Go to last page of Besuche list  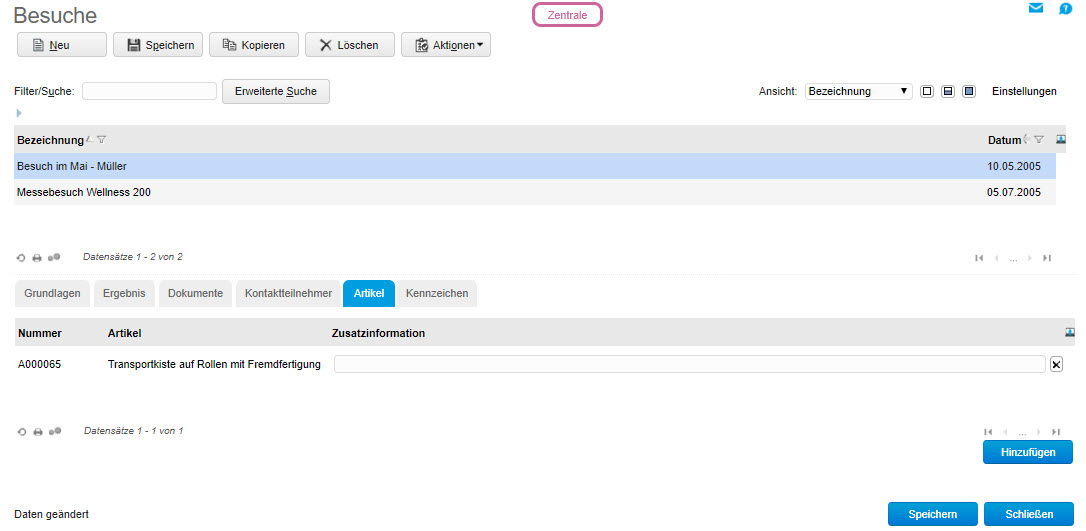[x=1047, y=258]
